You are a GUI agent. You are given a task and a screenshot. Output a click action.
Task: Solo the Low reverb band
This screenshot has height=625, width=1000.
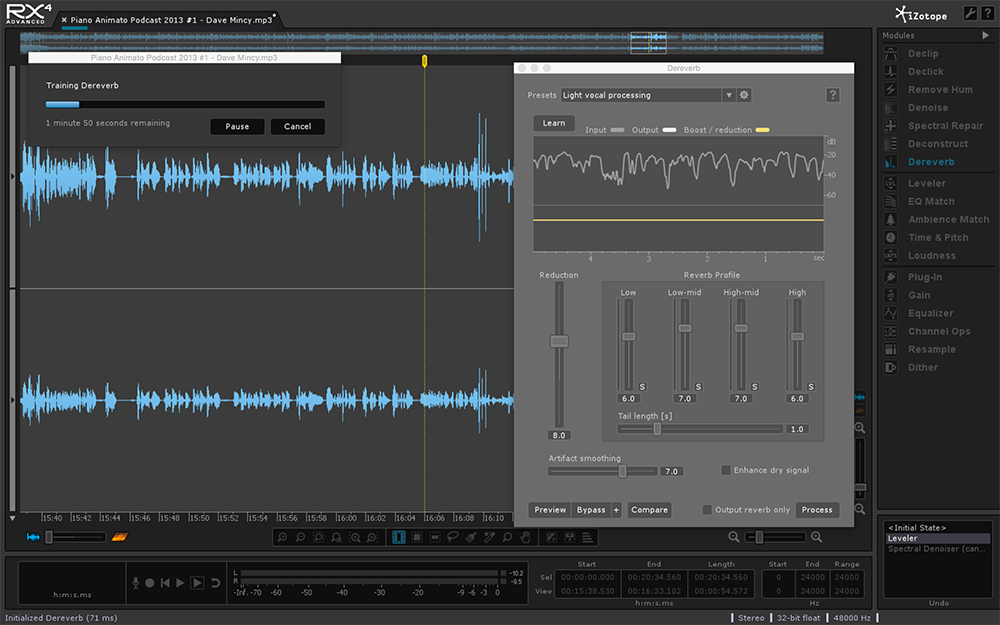[x=642, y=387]
